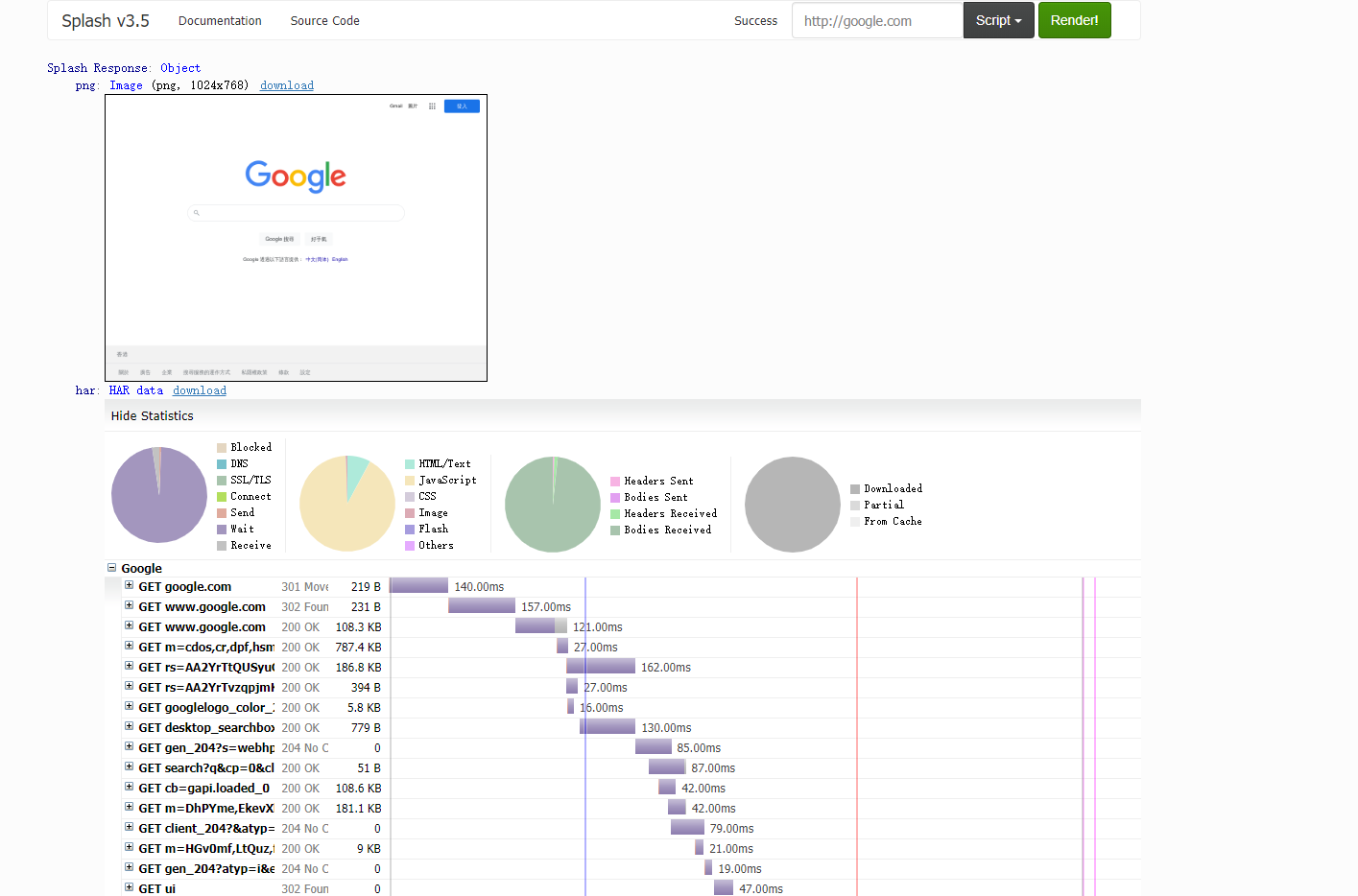Expand the 302 GET www.google.com request
1358x896 pixels.
129,605
